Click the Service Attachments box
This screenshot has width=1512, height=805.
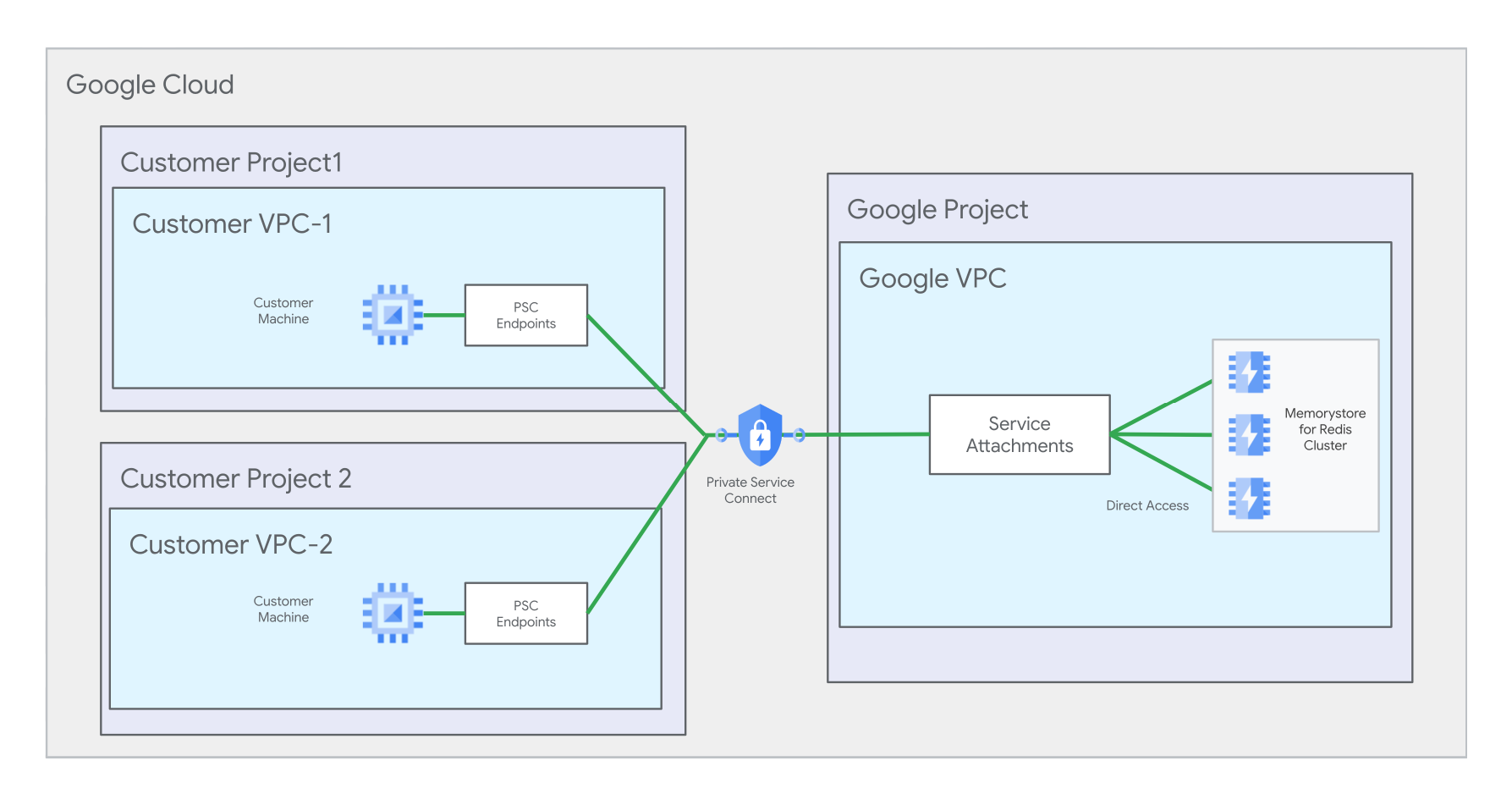[1019, 434]
